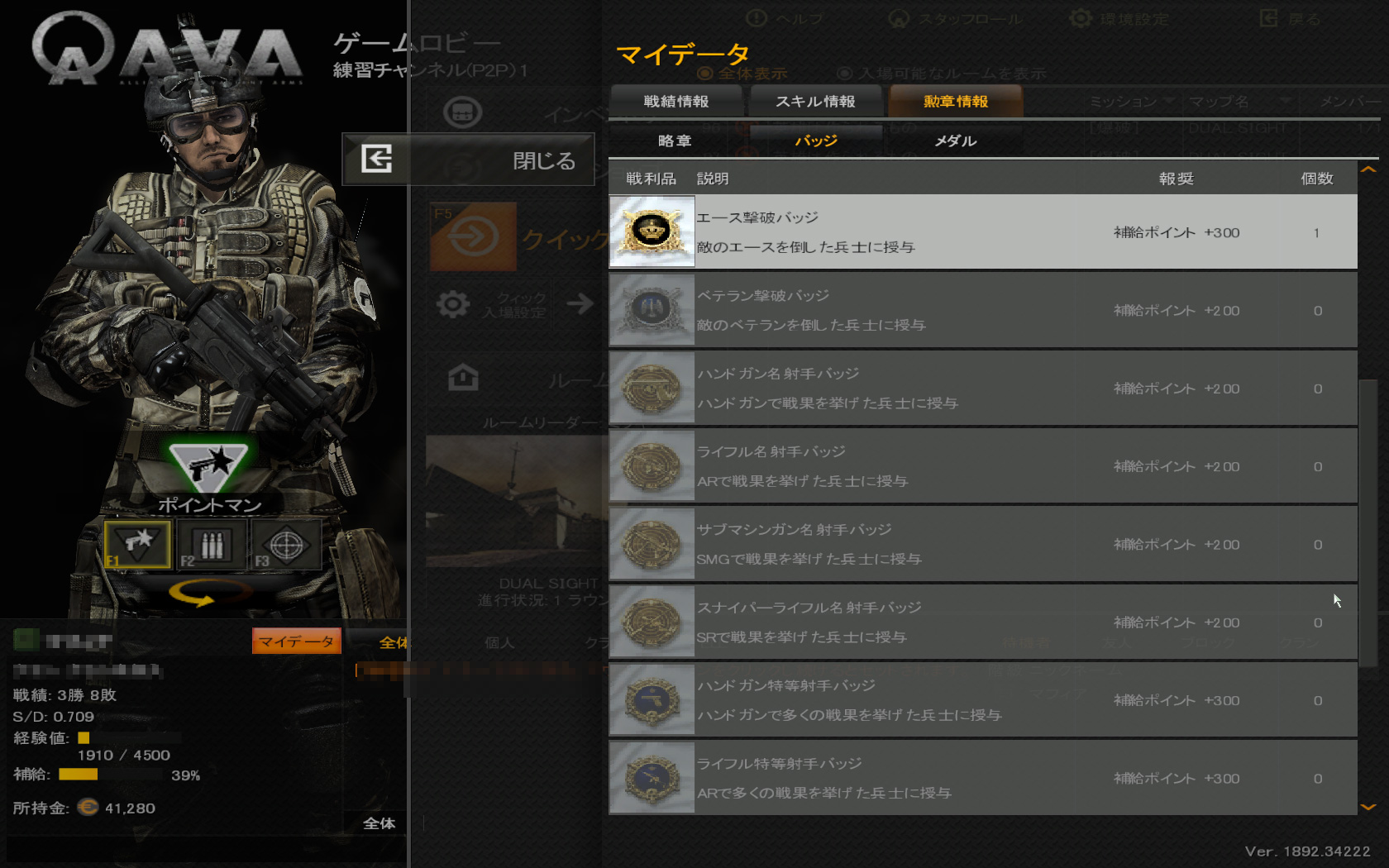Open the メダル sub-tab
Screen dimensions: 1389x868
pyautogui.click(x=956, y=141)
